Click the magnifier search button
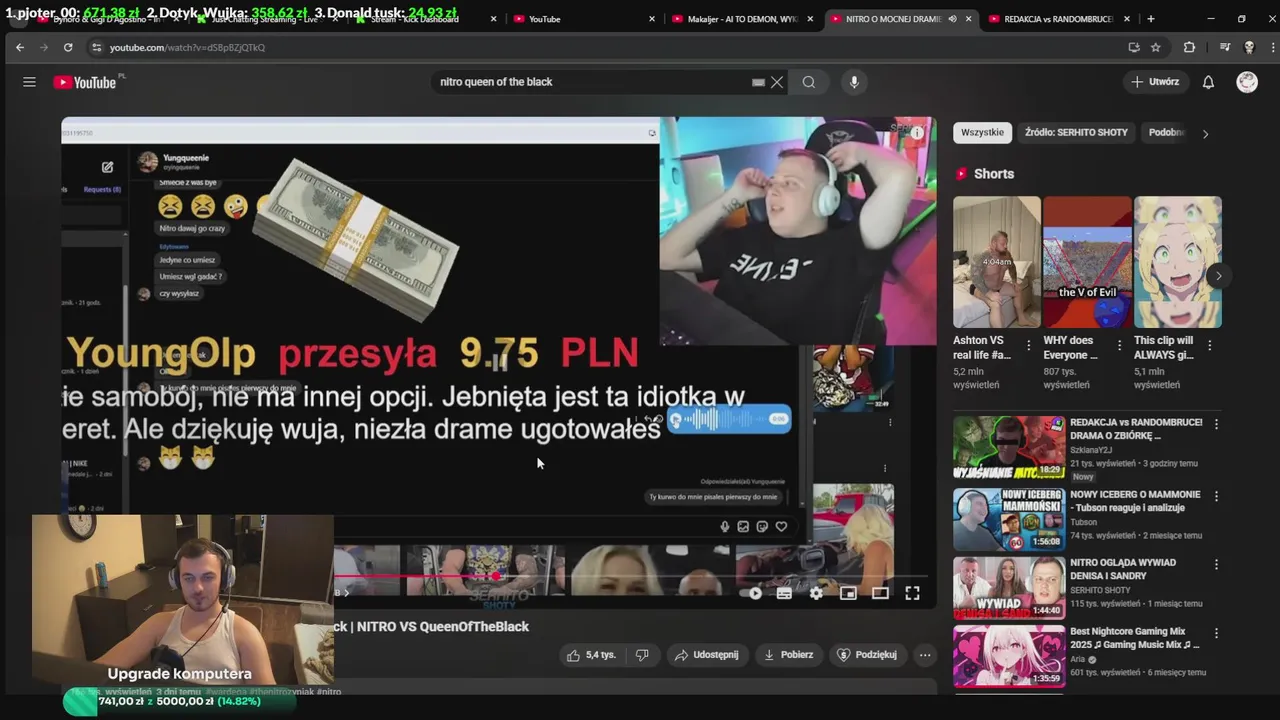This screenshot has height=720, width=1280. click(809, 82)
